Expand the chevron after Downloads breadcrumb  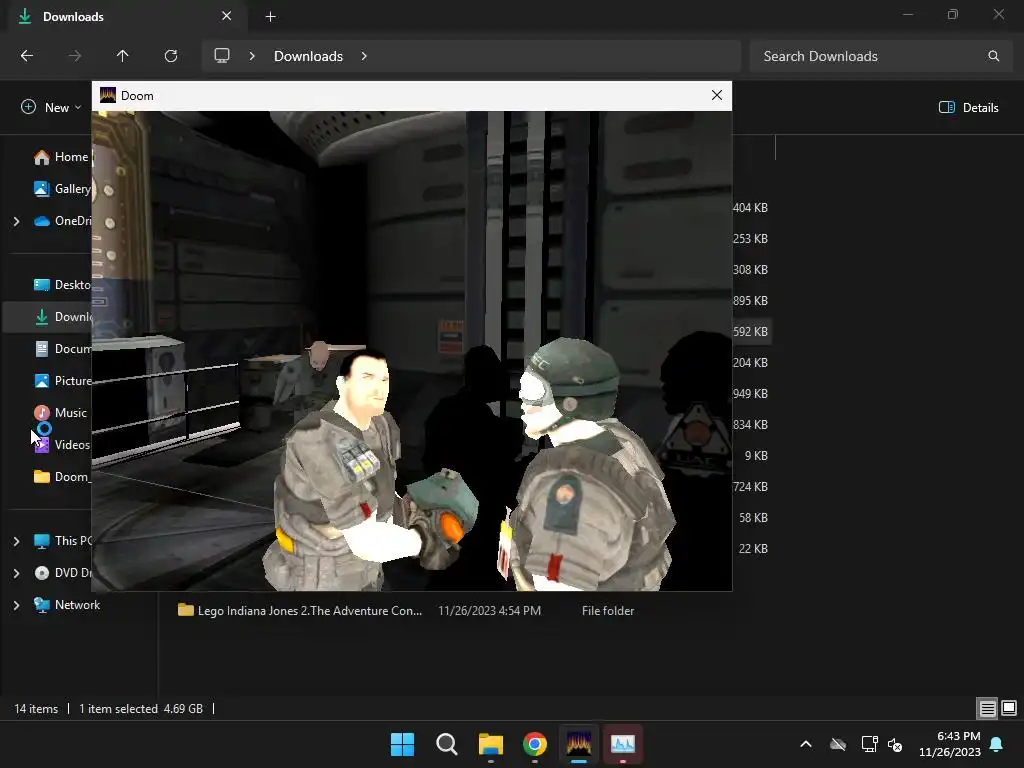point(364,56)
